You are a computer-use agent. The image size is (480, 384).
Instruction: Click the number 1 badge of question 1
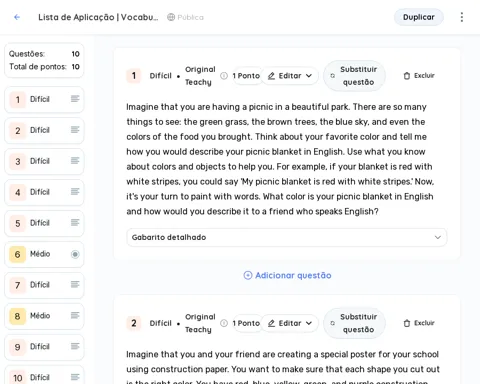134,76
